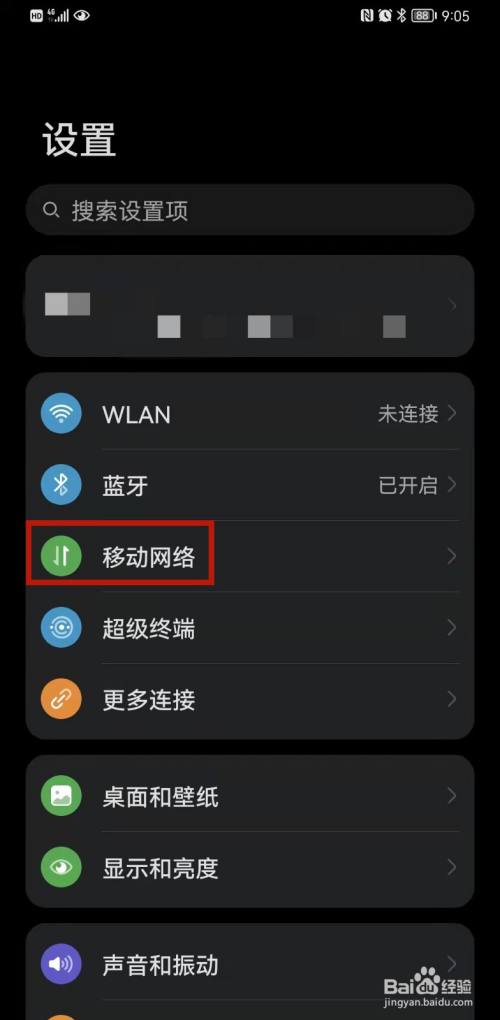Screen dimensions: 500x1020
Task: Tap the 超级终端 circular icon
Action: (x=61, y=628)
